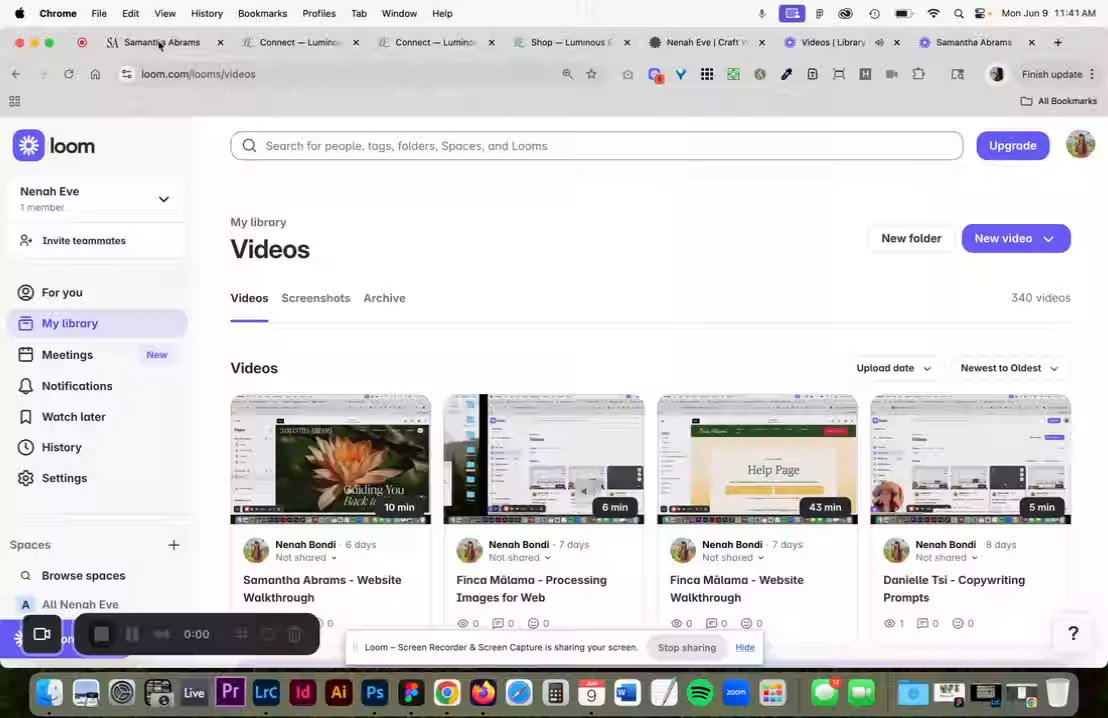Open Firefox from the dock
The height and width of the screenshot is (718, 1108).
483,693
